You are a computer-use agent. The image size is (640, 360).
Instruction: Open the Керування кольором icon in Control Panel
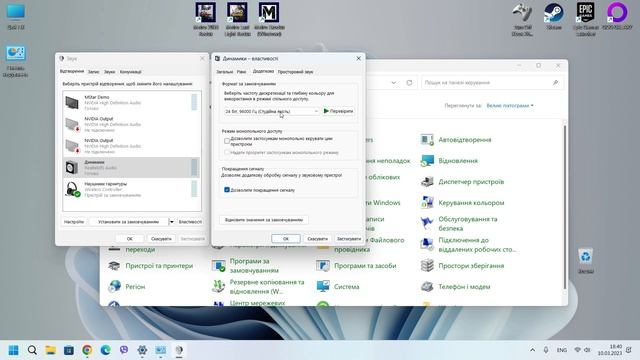pos(427,202)
